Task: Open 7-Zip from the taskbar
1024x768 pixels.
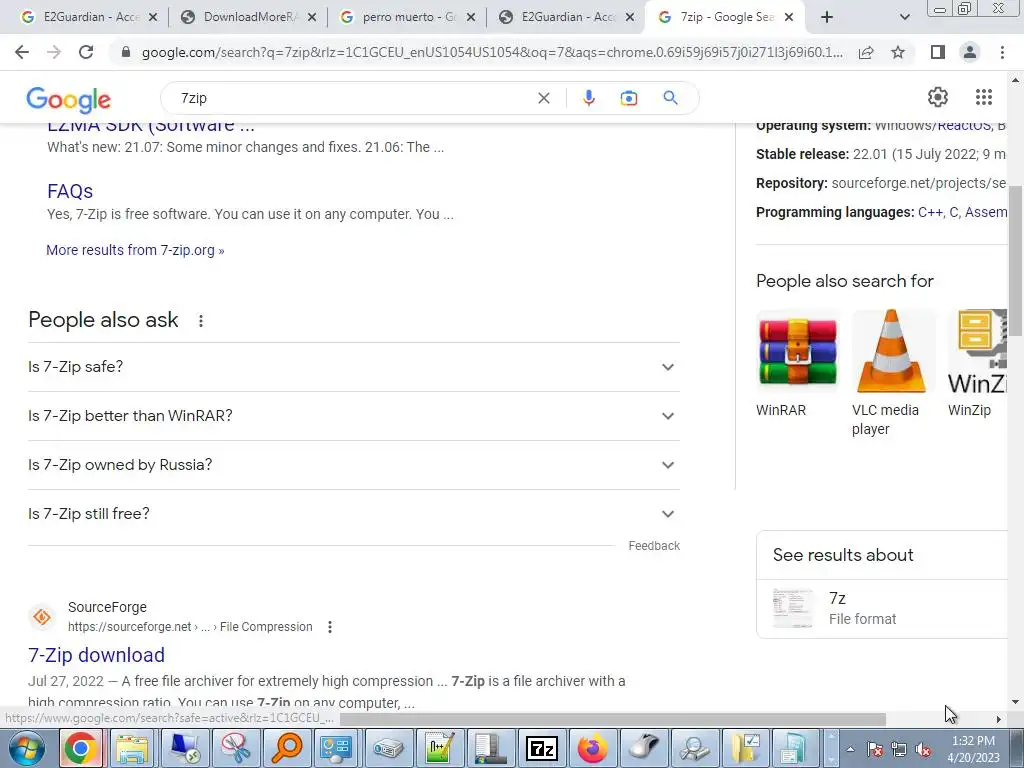Action: (542, 748)
